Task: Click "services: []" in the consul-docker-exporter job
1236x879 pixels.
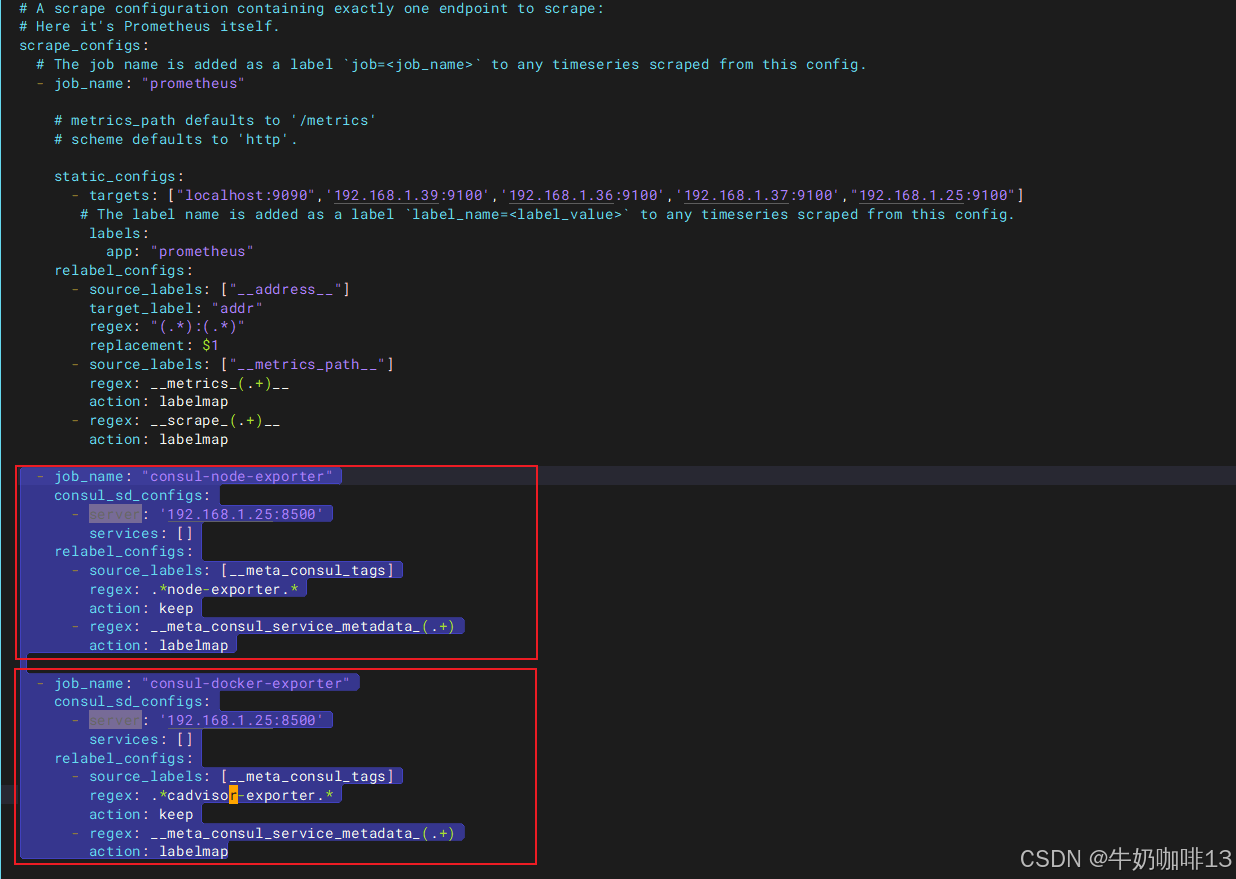Action: click(141, 739)
